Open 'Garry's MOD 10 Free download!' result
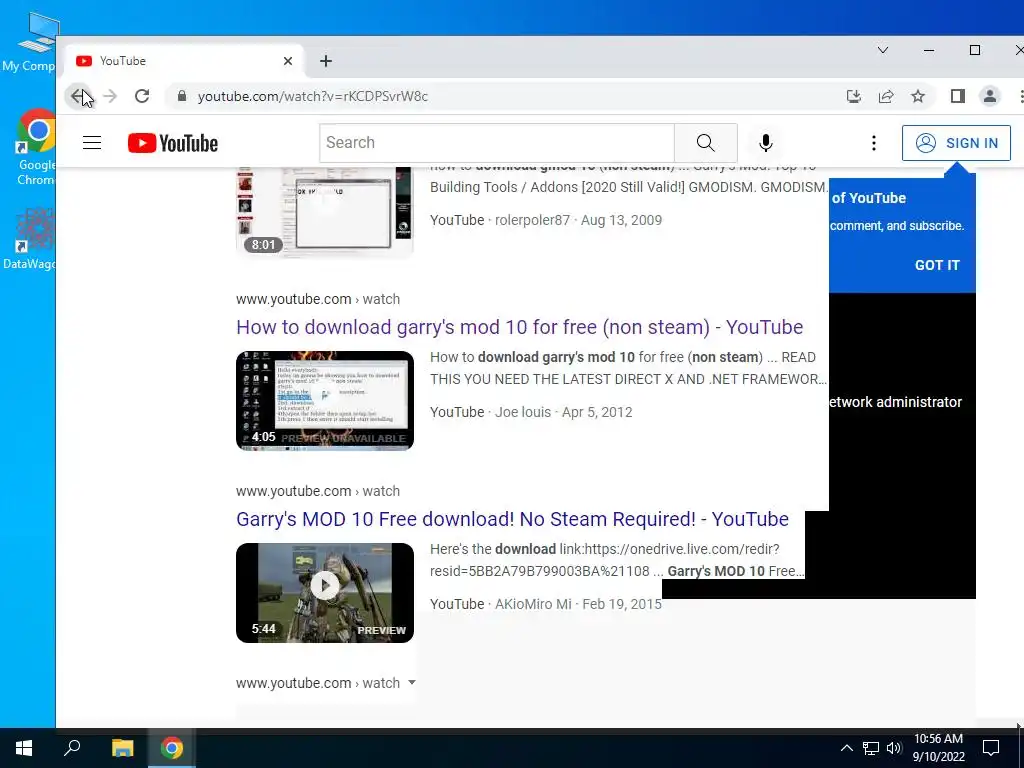The height and width of the screenshot is (768, 1024). (512, 519)
